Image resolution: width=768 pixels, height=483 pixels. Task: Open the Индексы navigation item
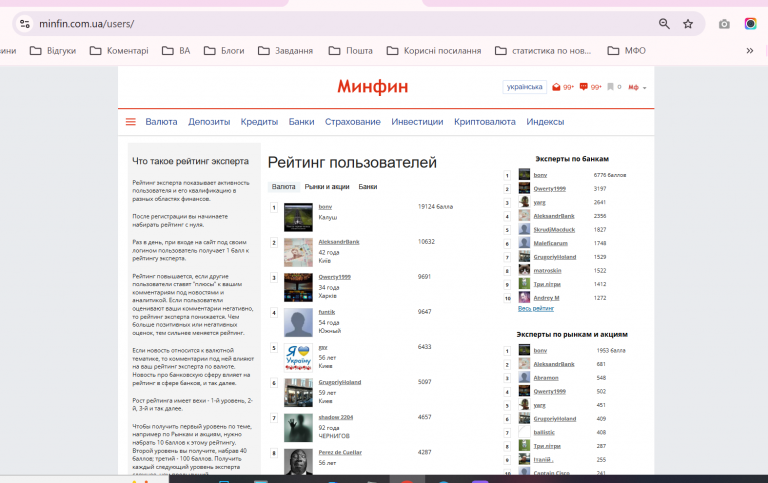[x=545, y=121]
